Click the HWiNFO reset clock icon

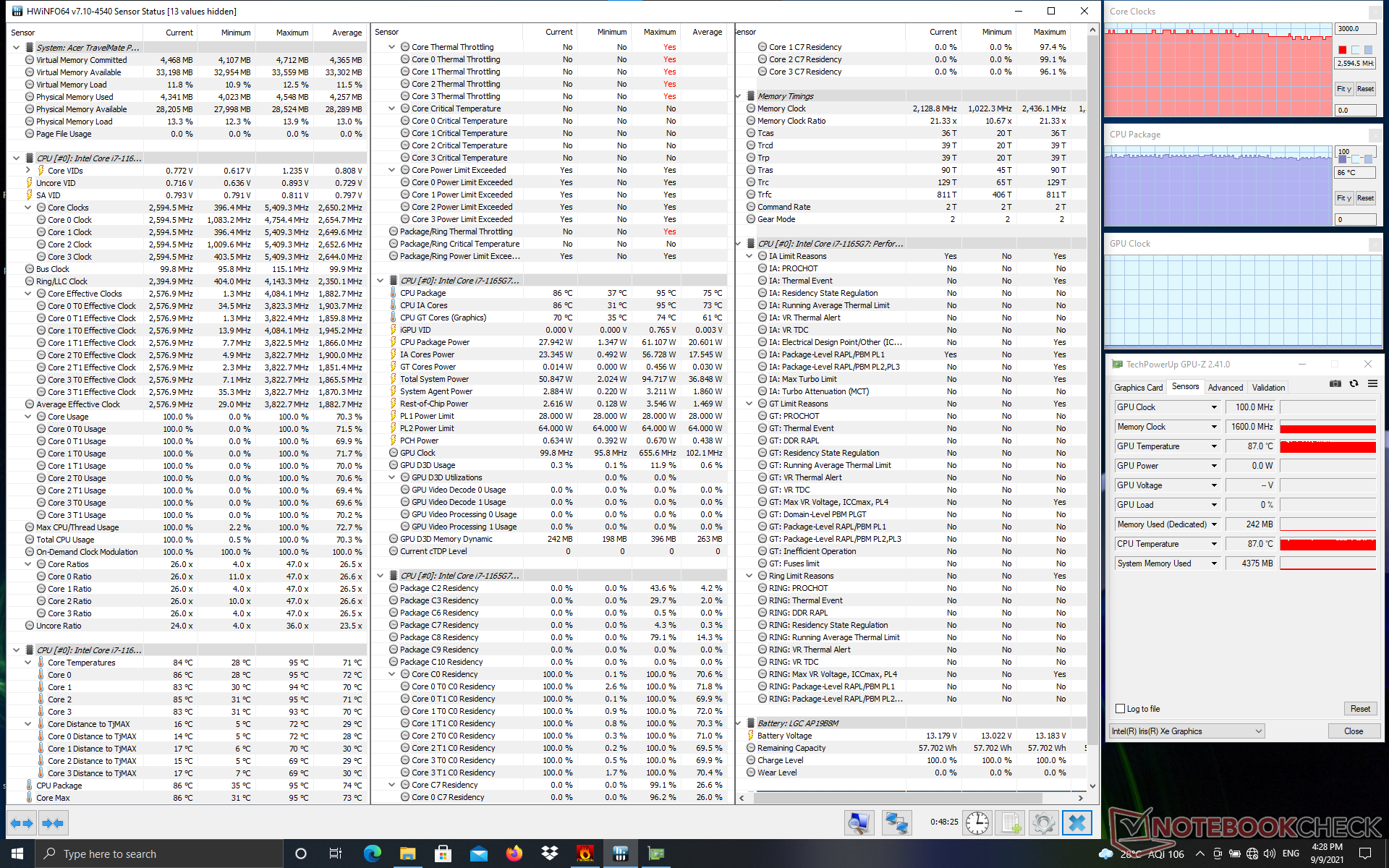coord(977,822)
